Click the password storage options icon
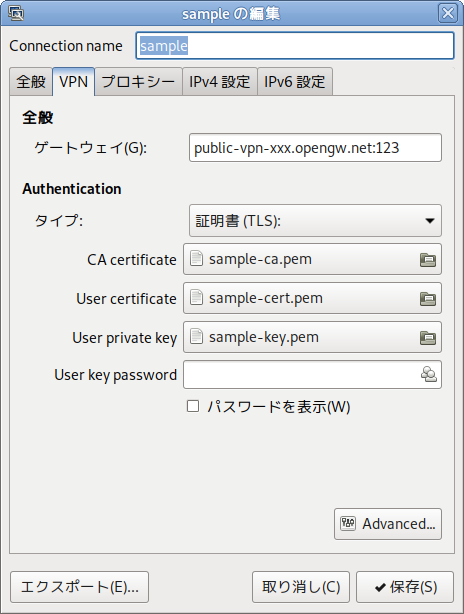This screenshot has height=614, width=464. [429, 375]
